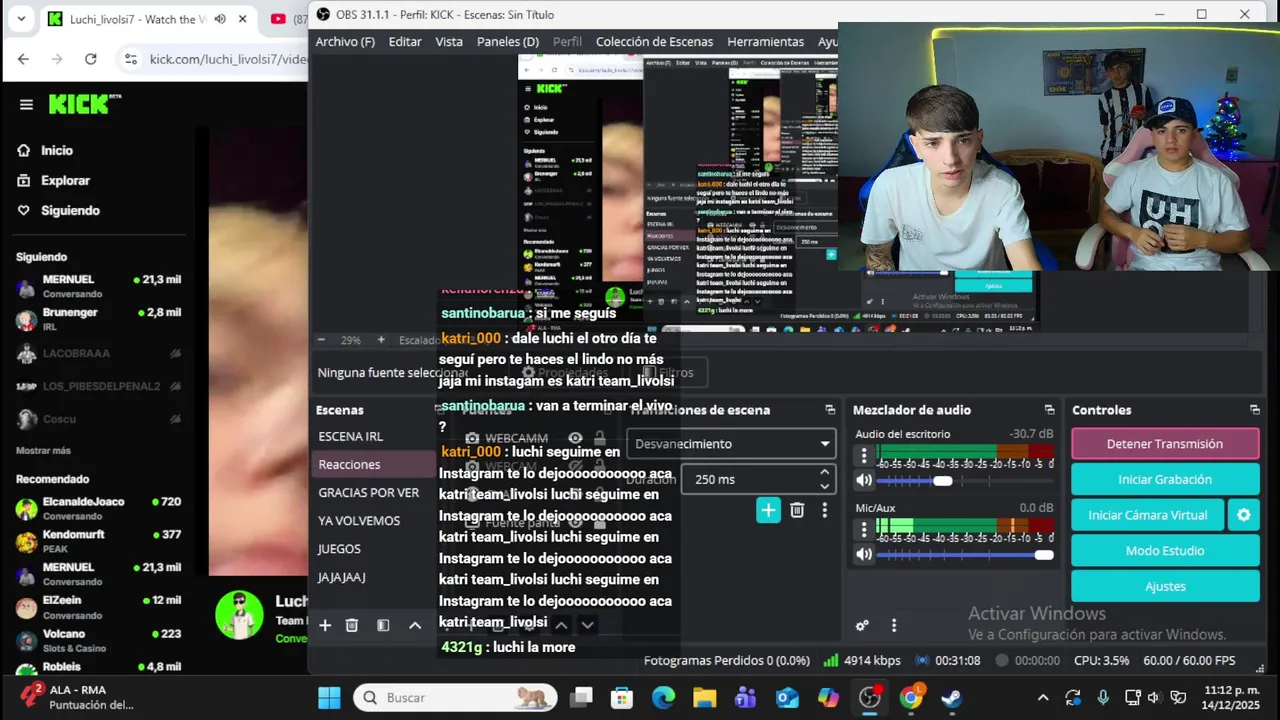Open browser tab list chevron
Image resolution: width=1280 pixels, height=720 pixels.
pyautogui.click(x=21, y=19)
